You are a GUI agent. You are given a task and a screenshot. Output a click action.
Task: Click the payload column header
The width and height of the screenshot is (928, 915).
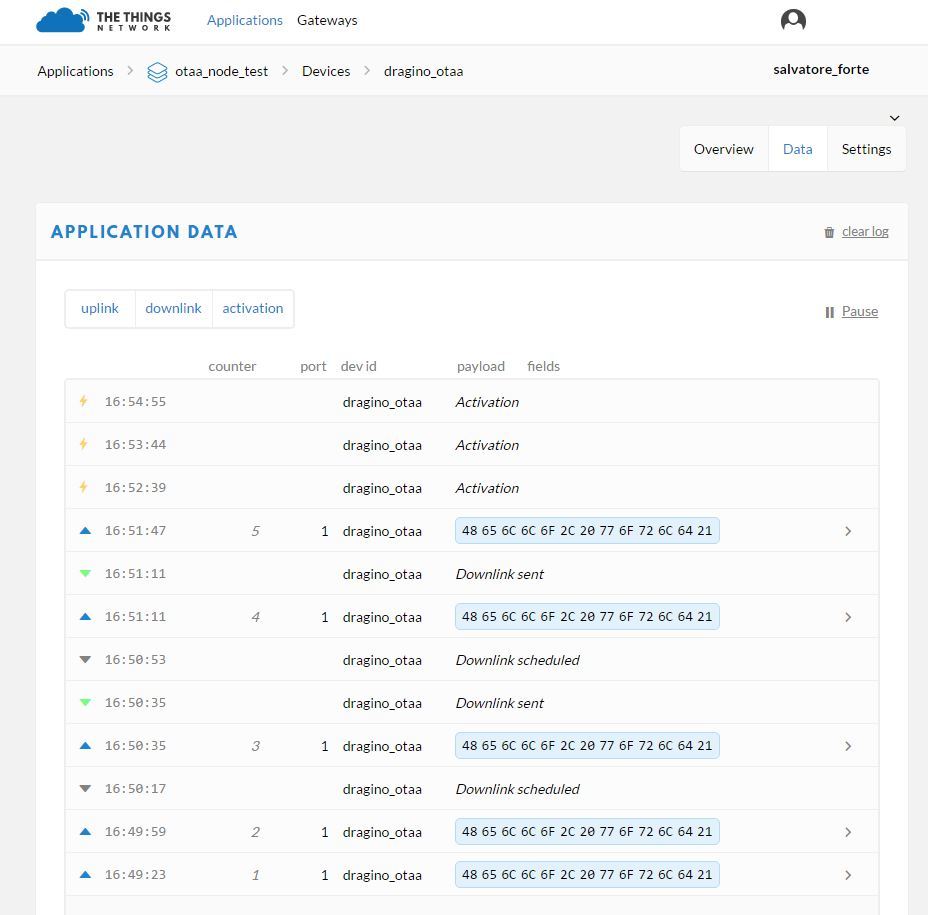point(481,367)
